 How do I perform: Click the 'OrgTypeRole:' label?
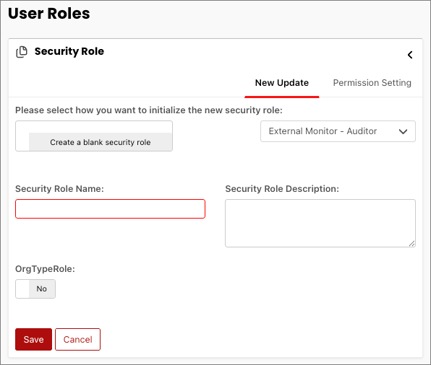click(x=45, y=269)
